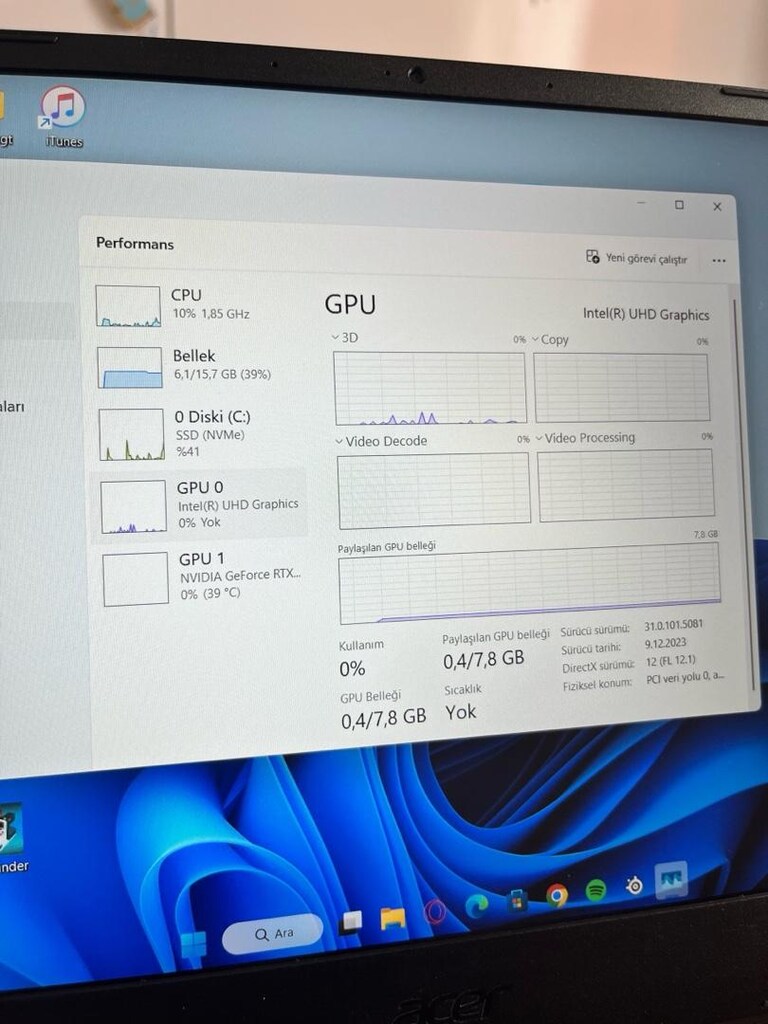768x1024 pixels.
Task: Open the Windows Start menu
Action: click(x=193, y=945)
